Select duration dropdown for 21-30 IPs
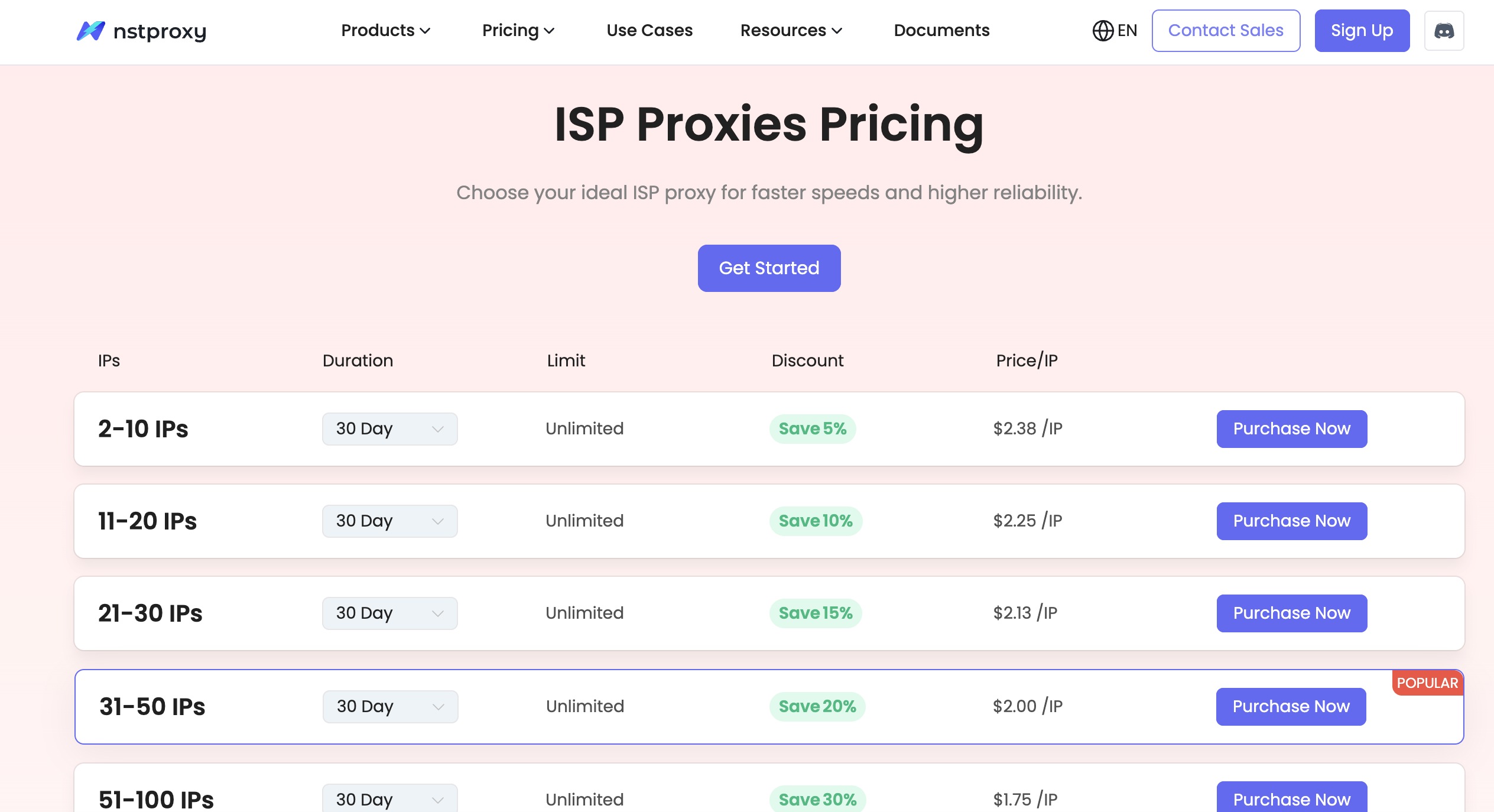 pyautogui.click(x=389, y=613)
